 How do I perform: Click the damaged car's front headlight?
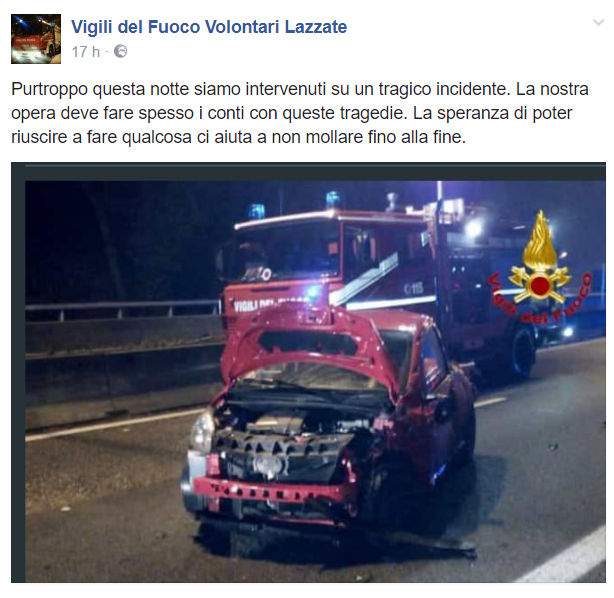tap(202, 431)
